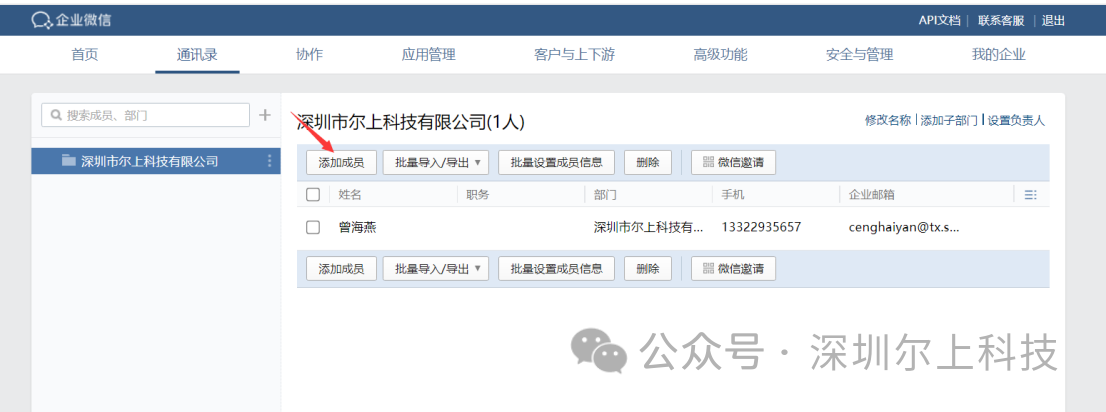Expand bottom 批量导入/导出 dropdown
The height and width of the screenshot is (412, 1106).
point(436,268)
